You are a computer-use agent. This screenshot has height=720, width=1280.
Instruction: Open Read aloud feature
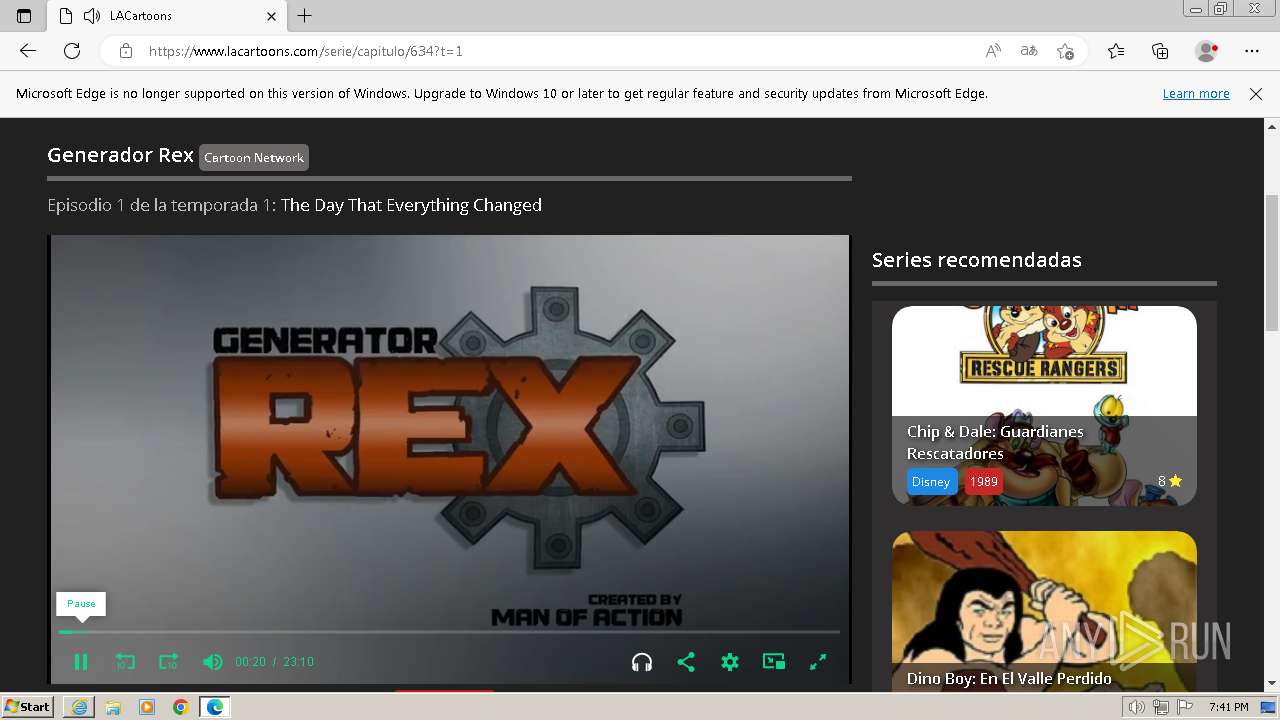tap(993, 51)
